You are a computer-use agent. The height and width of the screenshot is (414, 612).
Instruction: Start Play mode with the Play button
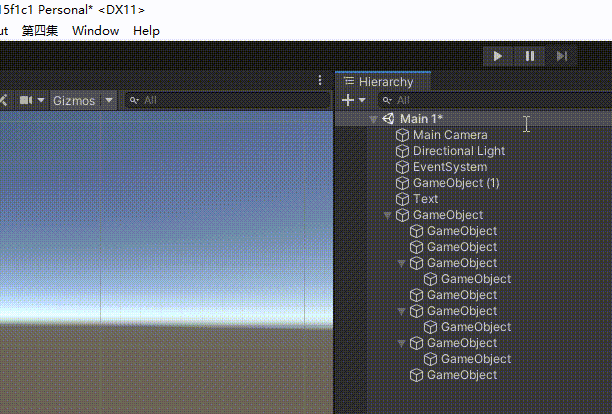point(498,56)
